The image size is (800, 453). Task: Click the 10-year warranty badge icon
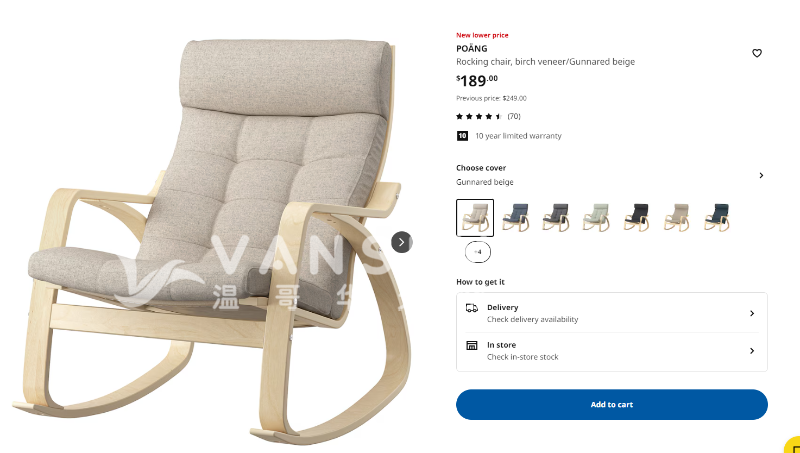462,136
